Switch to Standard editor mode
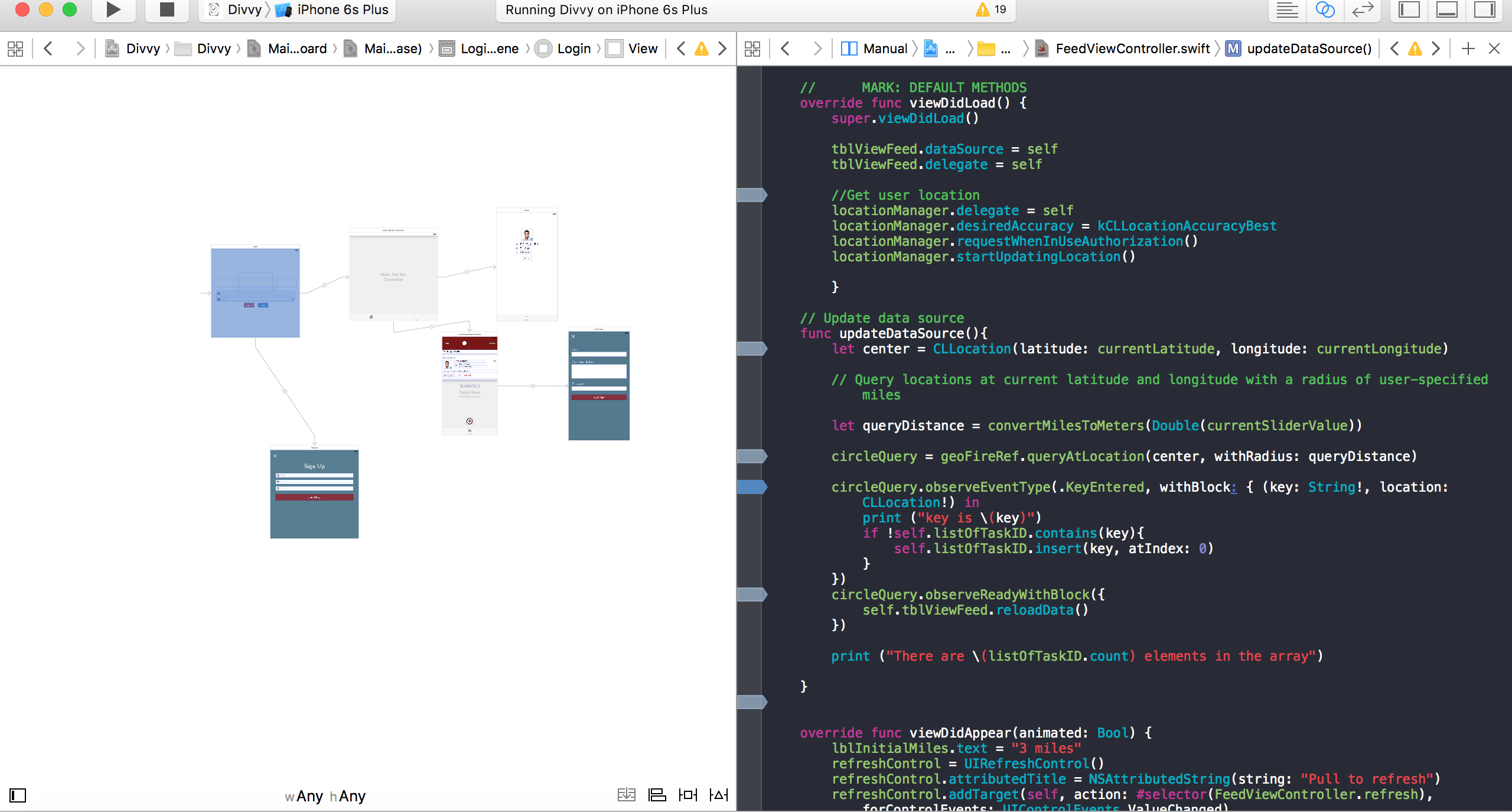The height and width of the screenshot is (812, 1512). [1287, 10]
